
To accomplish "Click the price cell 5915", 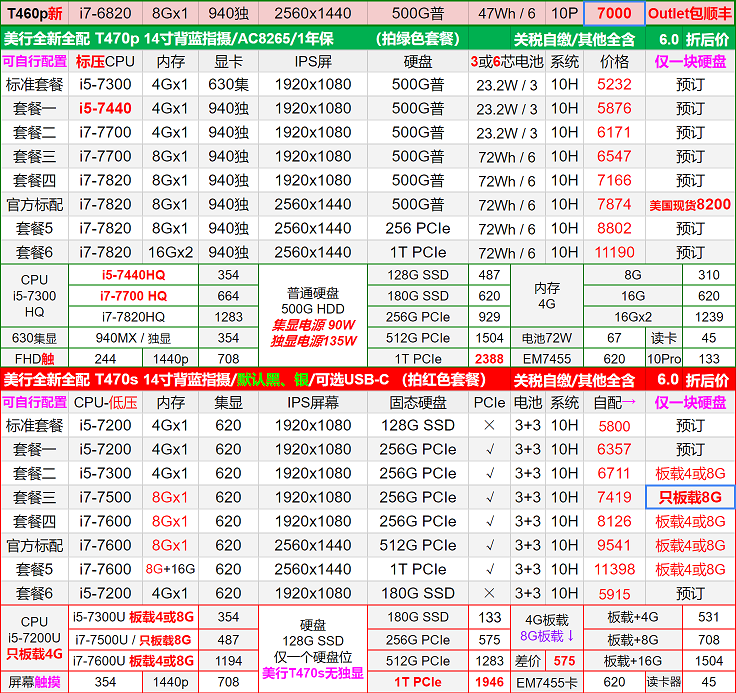I will point(614,594).
